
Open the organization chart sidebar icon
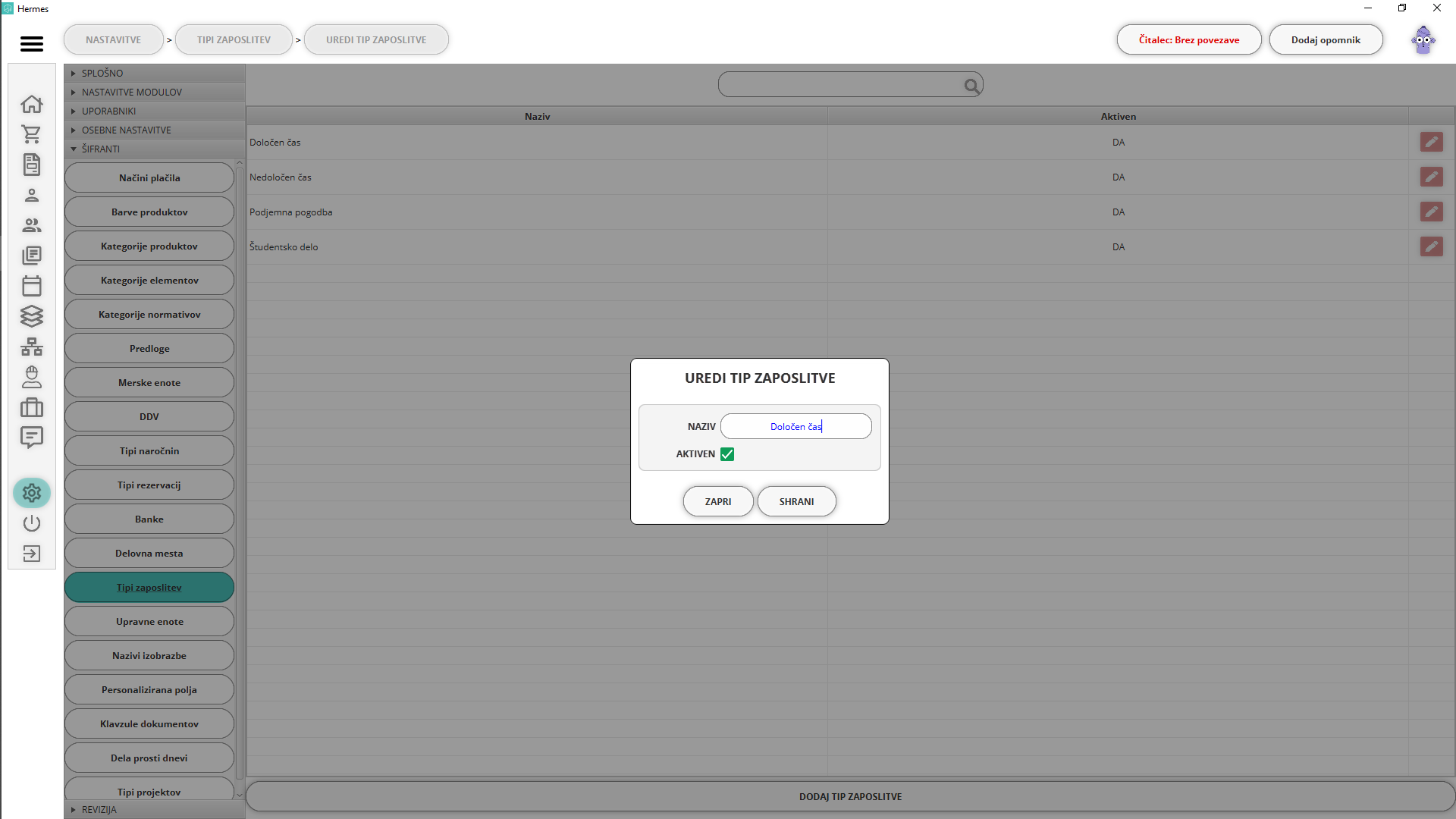coord(31,347)
